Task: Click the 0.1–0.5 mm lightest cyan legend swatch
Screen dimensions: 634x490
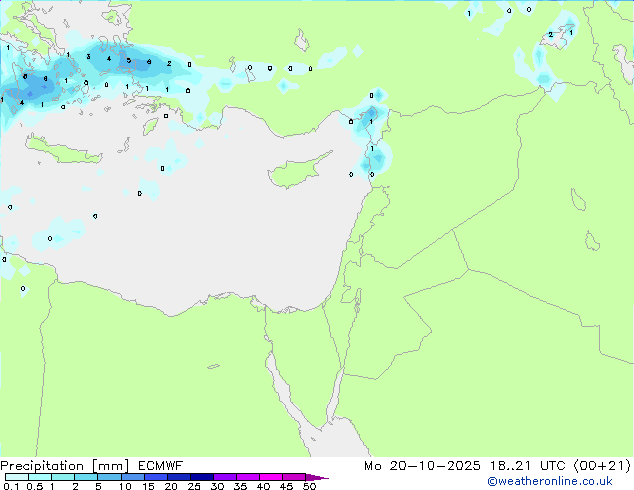Action: (x=17, y=477)
